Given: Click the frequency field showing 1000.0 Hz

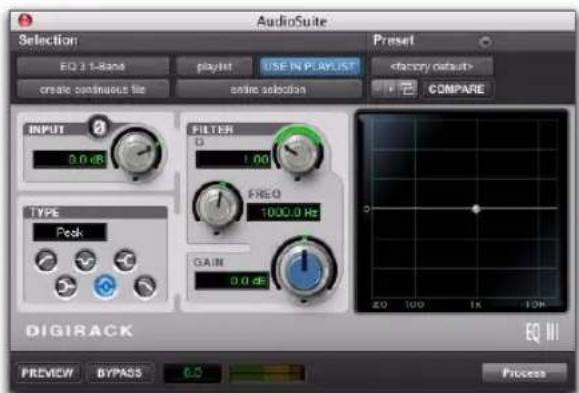Looking at the screenshot, I should [x=284, y=212].
